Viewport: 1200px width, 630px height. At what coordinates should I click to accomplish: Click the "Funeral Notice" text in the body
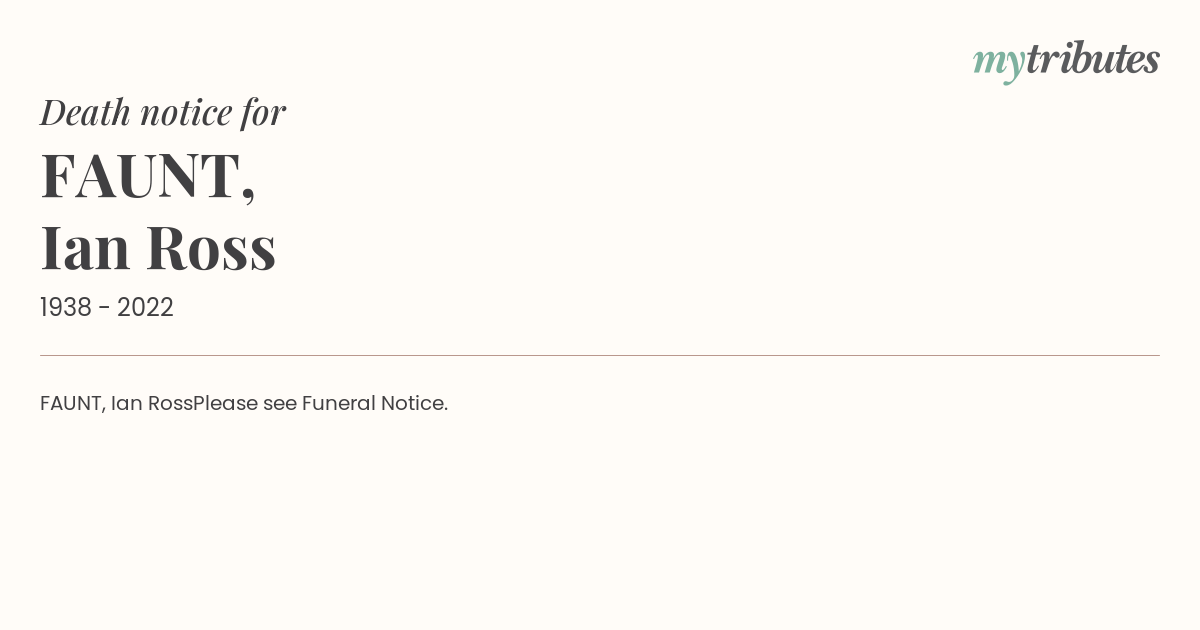[x=374, y=404]
